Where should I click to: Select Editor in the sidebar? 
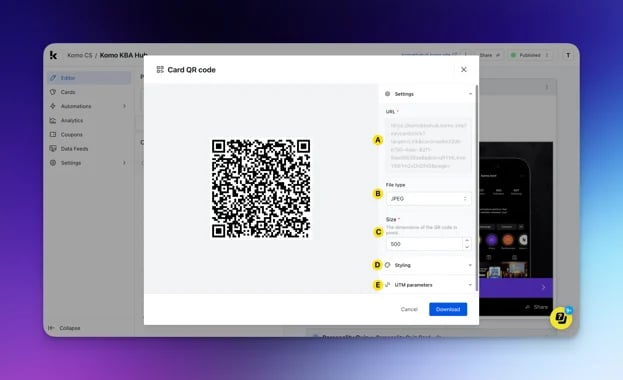click(x=89, y=78)
